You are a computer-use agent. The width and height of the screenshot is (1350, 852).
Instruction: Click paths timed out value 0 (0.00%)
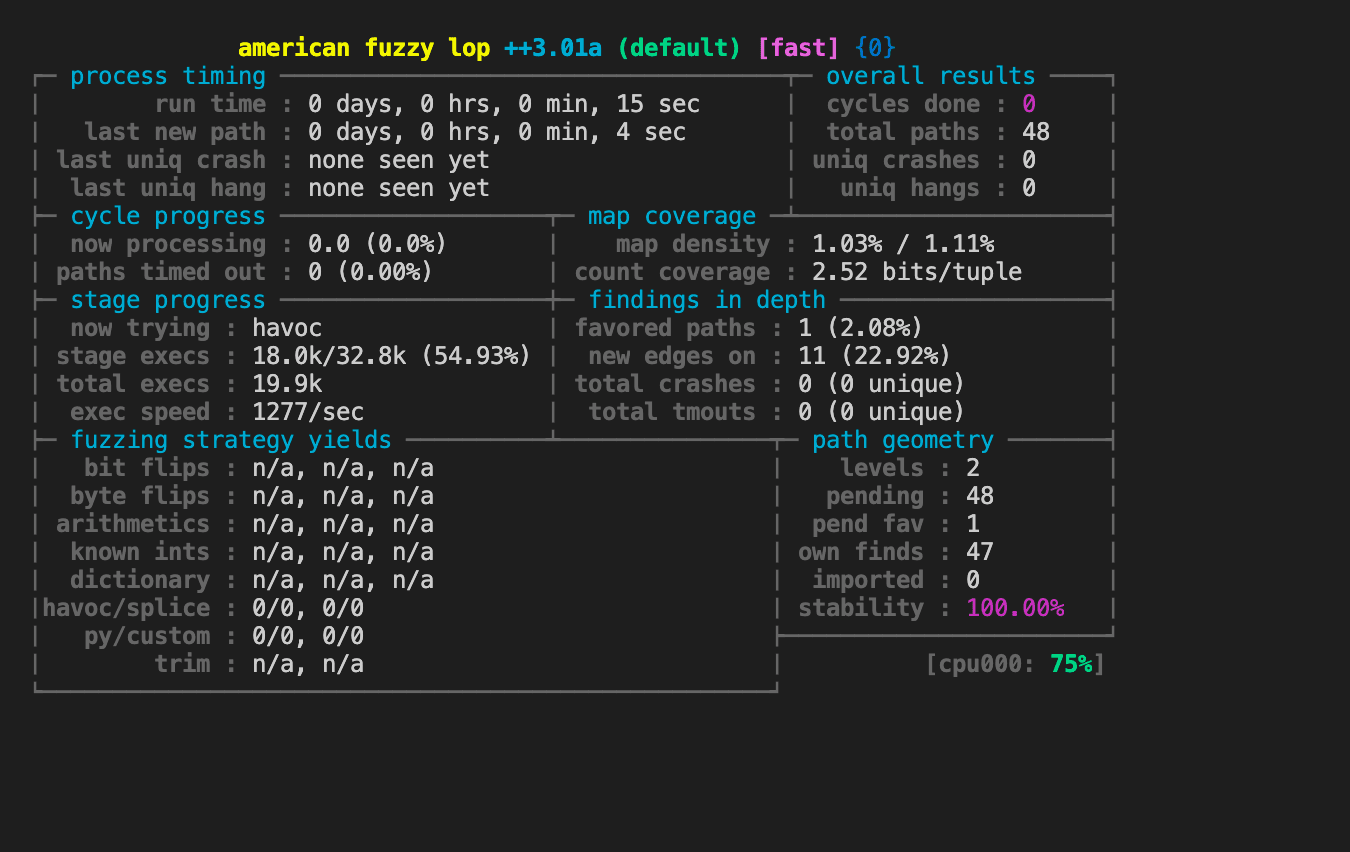click(x=371, y=272)
